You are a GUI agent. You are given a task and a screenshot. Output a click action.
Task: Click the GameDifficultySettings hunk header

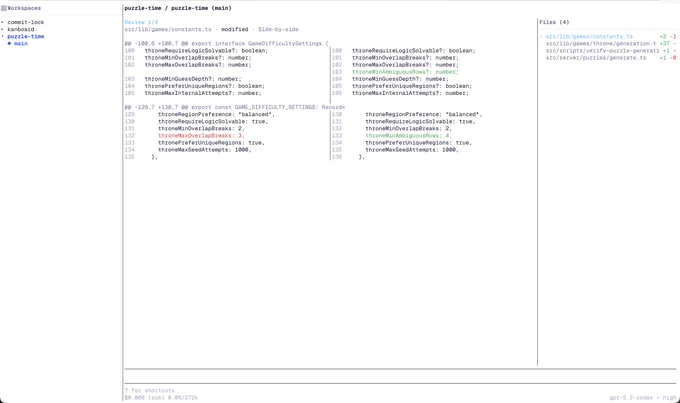pyautogui.click(x=226, y=43)
